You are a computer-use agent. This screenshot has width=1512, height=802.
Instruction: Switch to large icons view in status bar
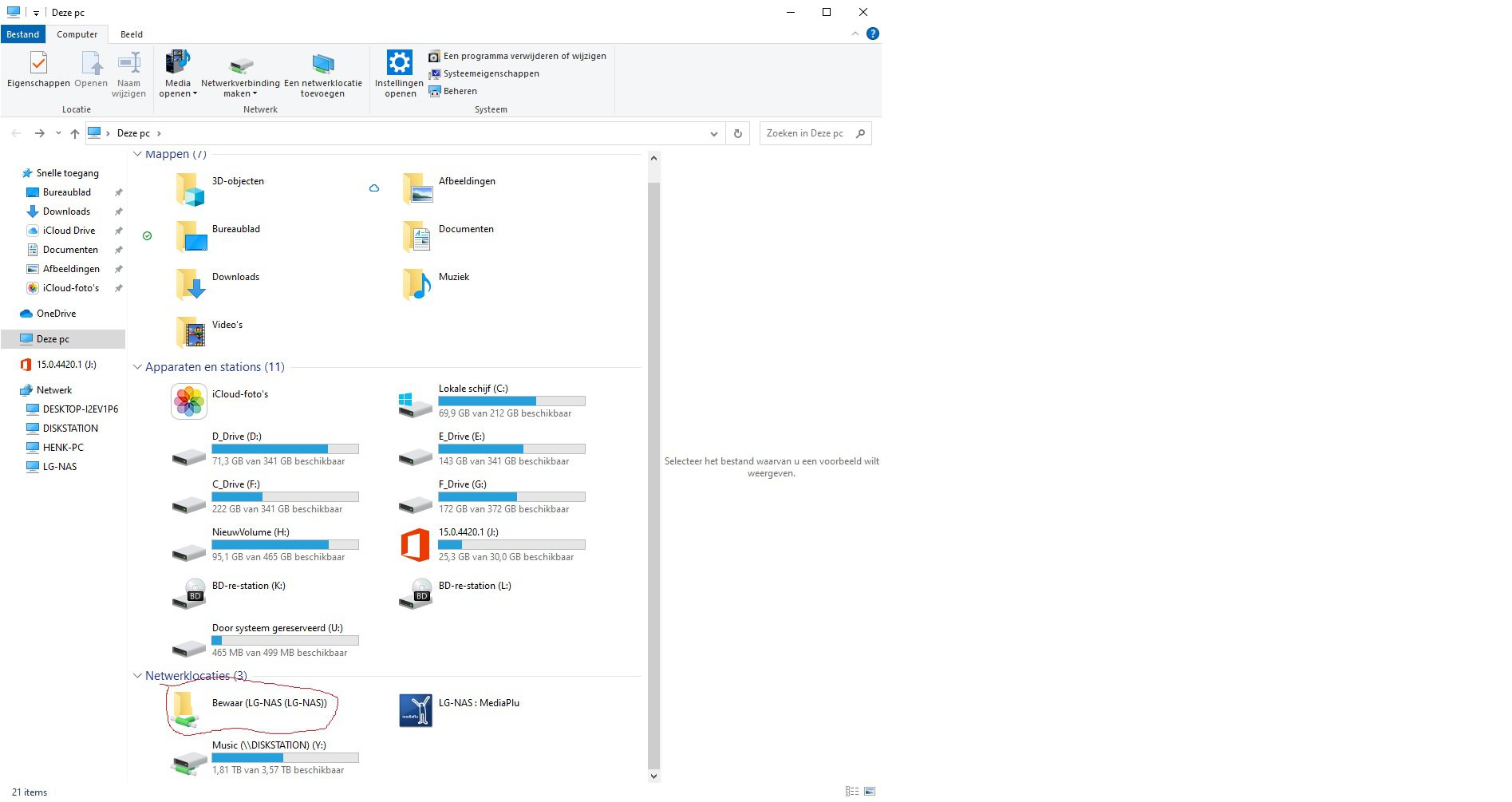870,792
